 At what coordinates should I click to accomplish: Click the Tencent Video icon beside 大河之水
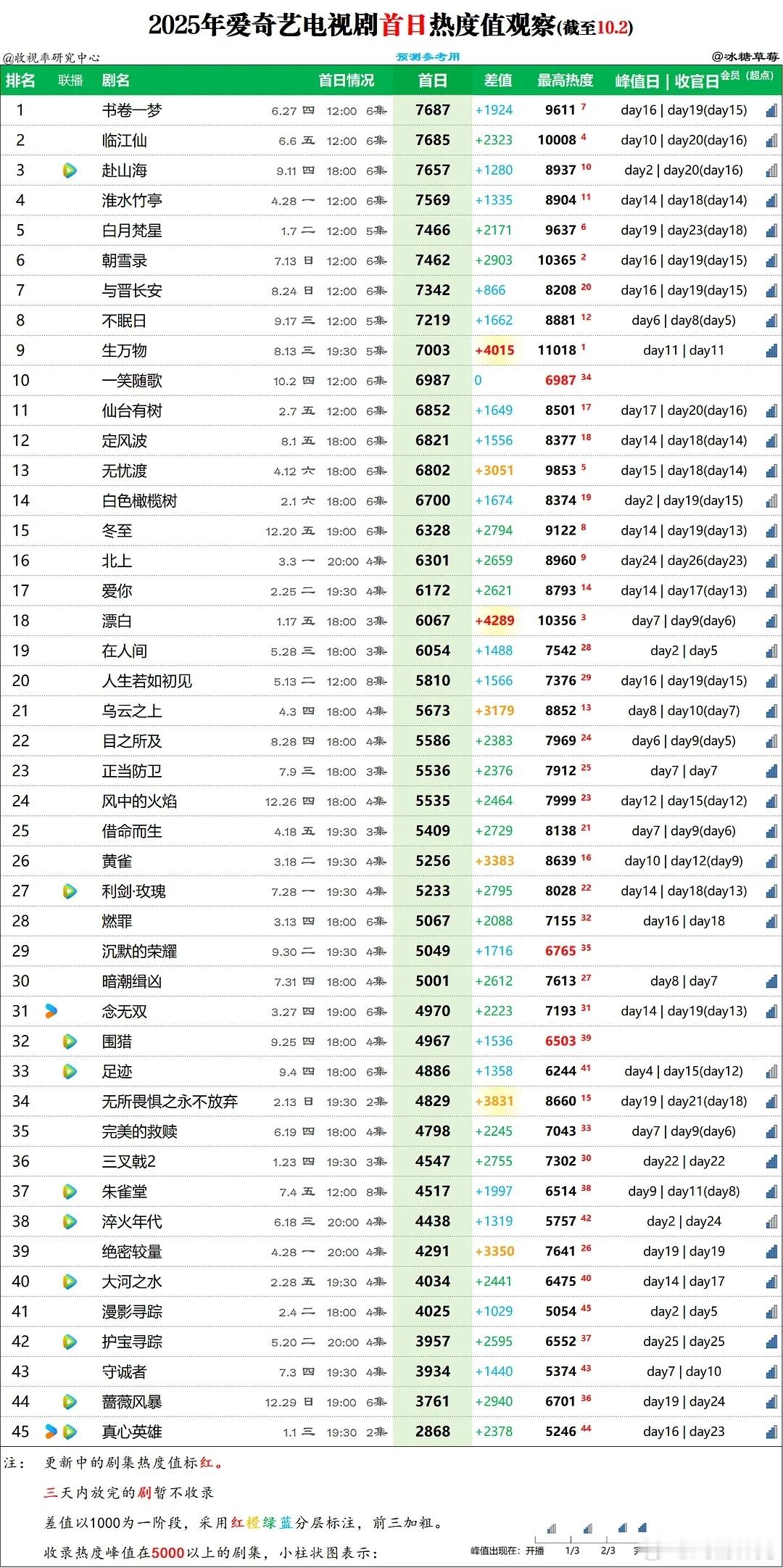70,1282
